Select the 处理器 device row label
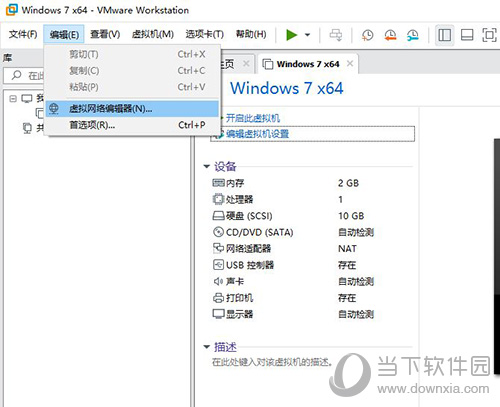 [x=239, y=199]
